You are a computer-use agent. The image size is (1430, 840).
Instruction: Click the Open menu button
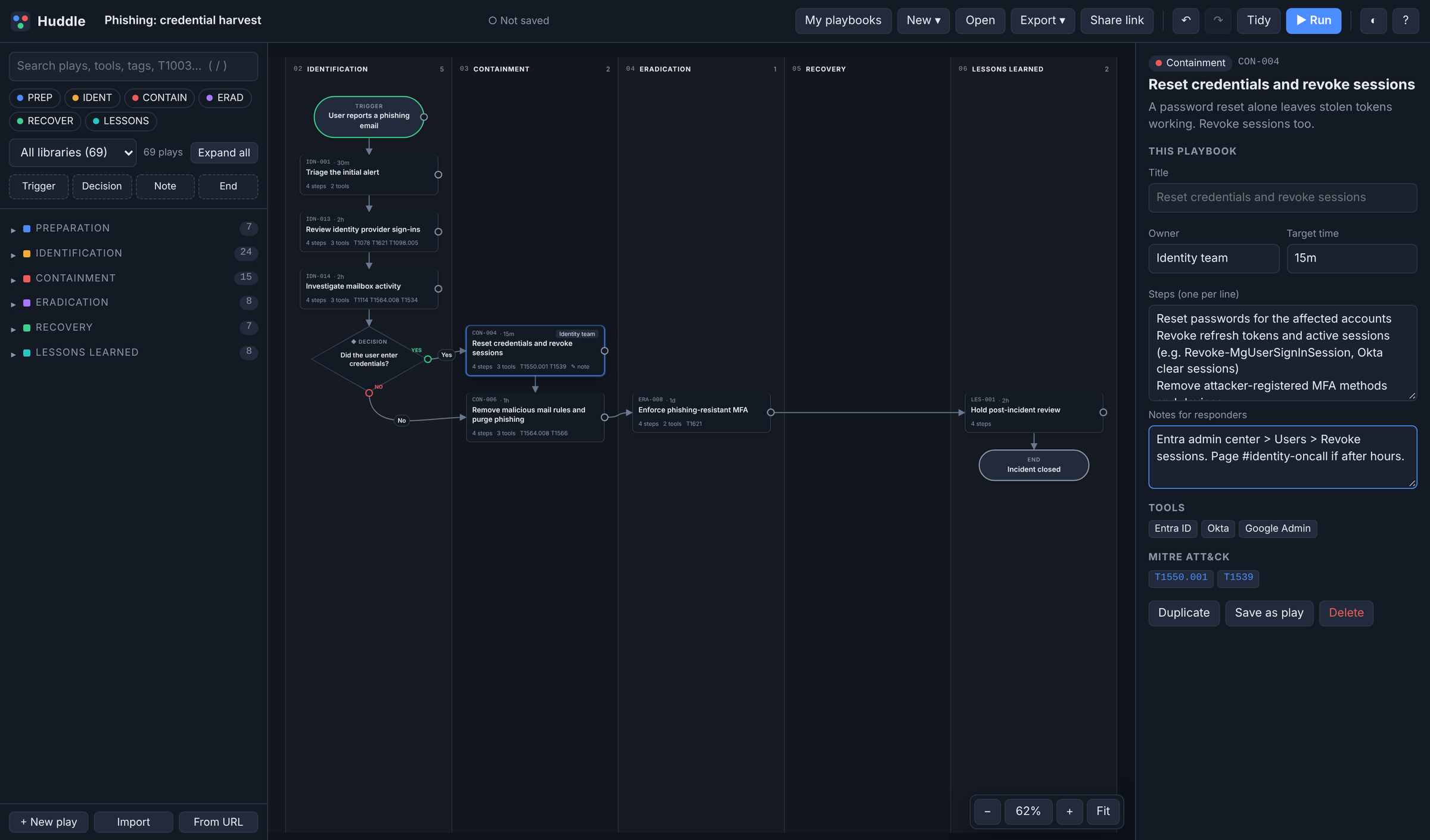980,21
